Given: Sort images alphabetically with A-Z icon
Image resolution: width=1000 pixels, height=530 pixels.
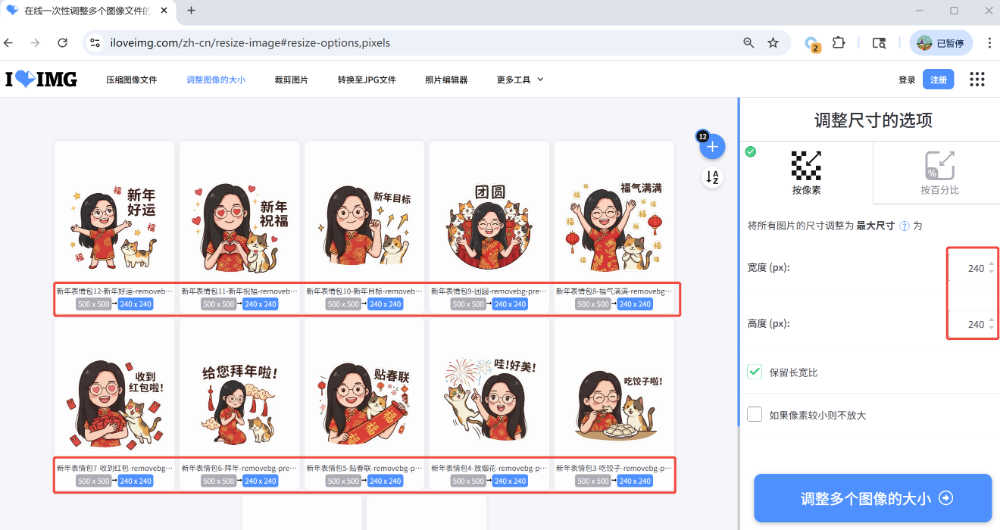Looking at the screenshot, I should pos(712,177).
